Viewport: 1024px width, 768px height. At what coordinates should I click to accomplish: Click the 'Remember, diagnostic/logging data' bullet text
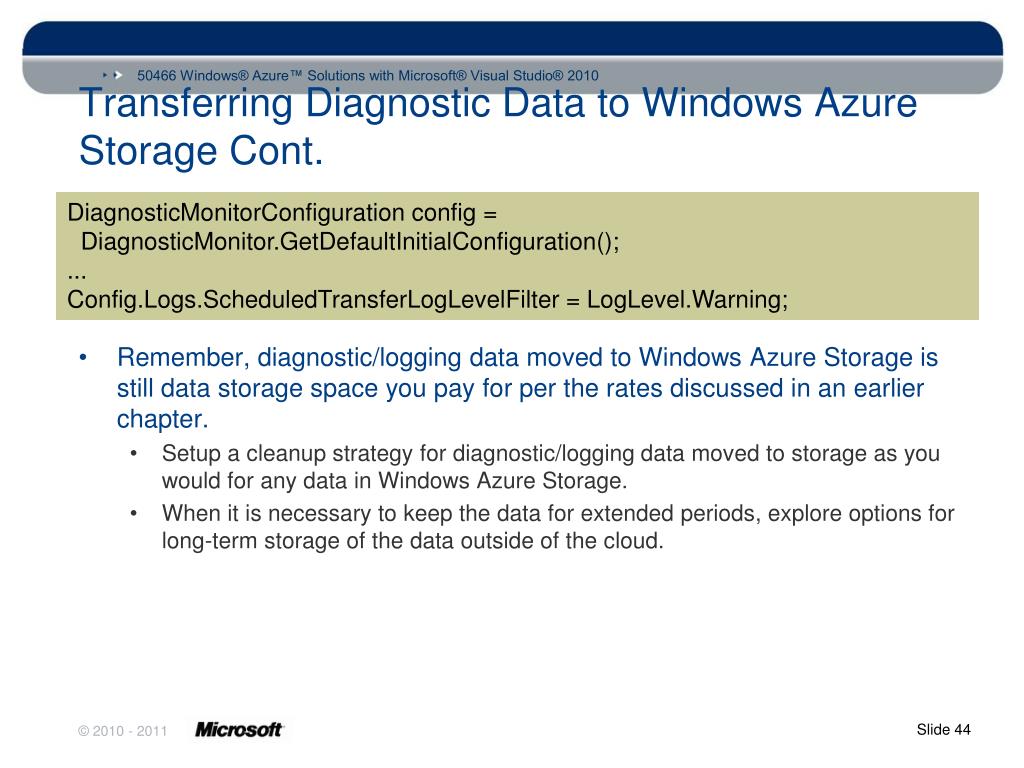[528, 388]
